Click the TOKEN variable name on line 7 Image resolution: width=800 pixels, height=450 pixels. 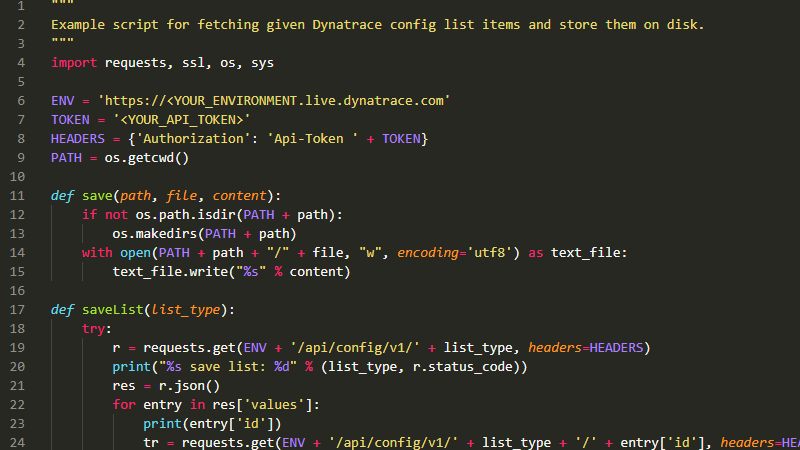tap(70, 120)
